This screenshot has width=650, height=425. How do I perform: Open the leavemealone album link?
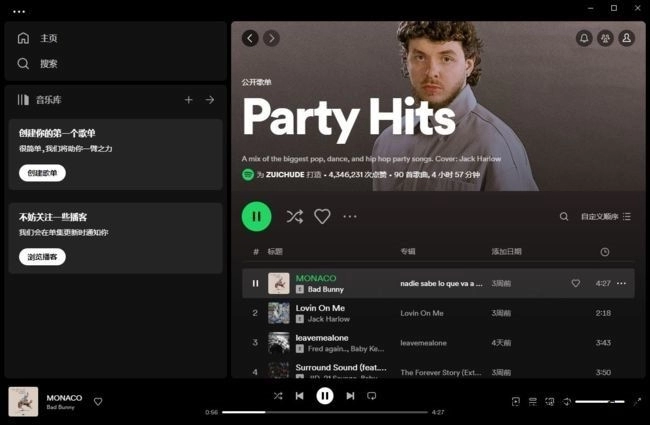tap(423, 343)
